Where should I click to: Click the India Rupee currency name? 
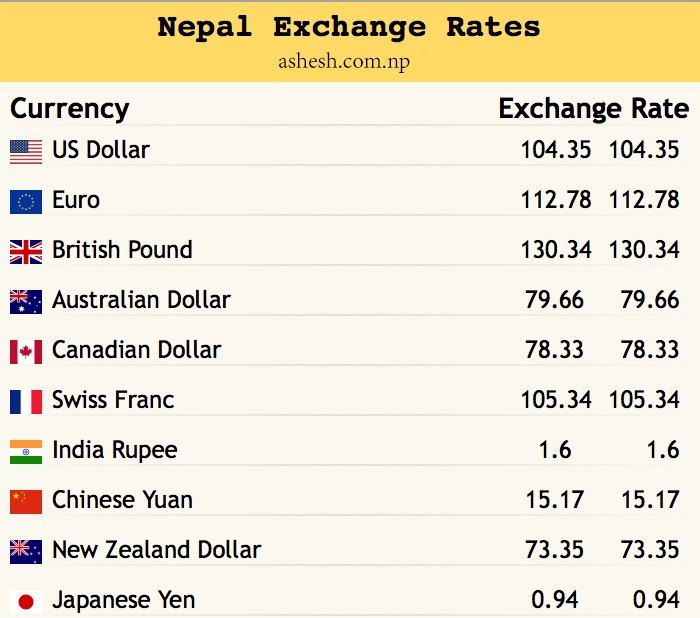[x=115, y=450]
